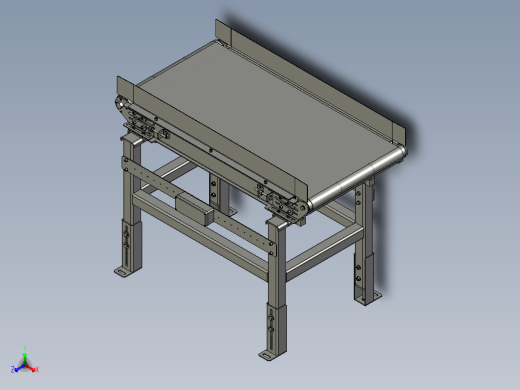The width and height of the screenshot is (520, 390).
Task: Select the foot plate of the frontmost leg
Action: 268,355
